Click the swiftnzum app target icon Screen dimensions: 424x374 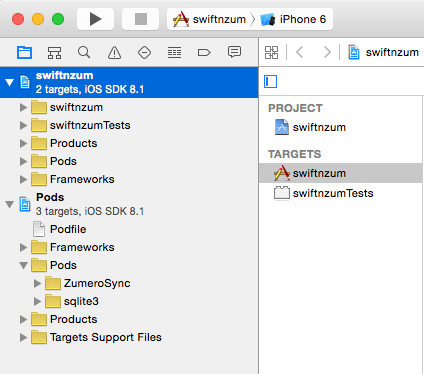282,173
